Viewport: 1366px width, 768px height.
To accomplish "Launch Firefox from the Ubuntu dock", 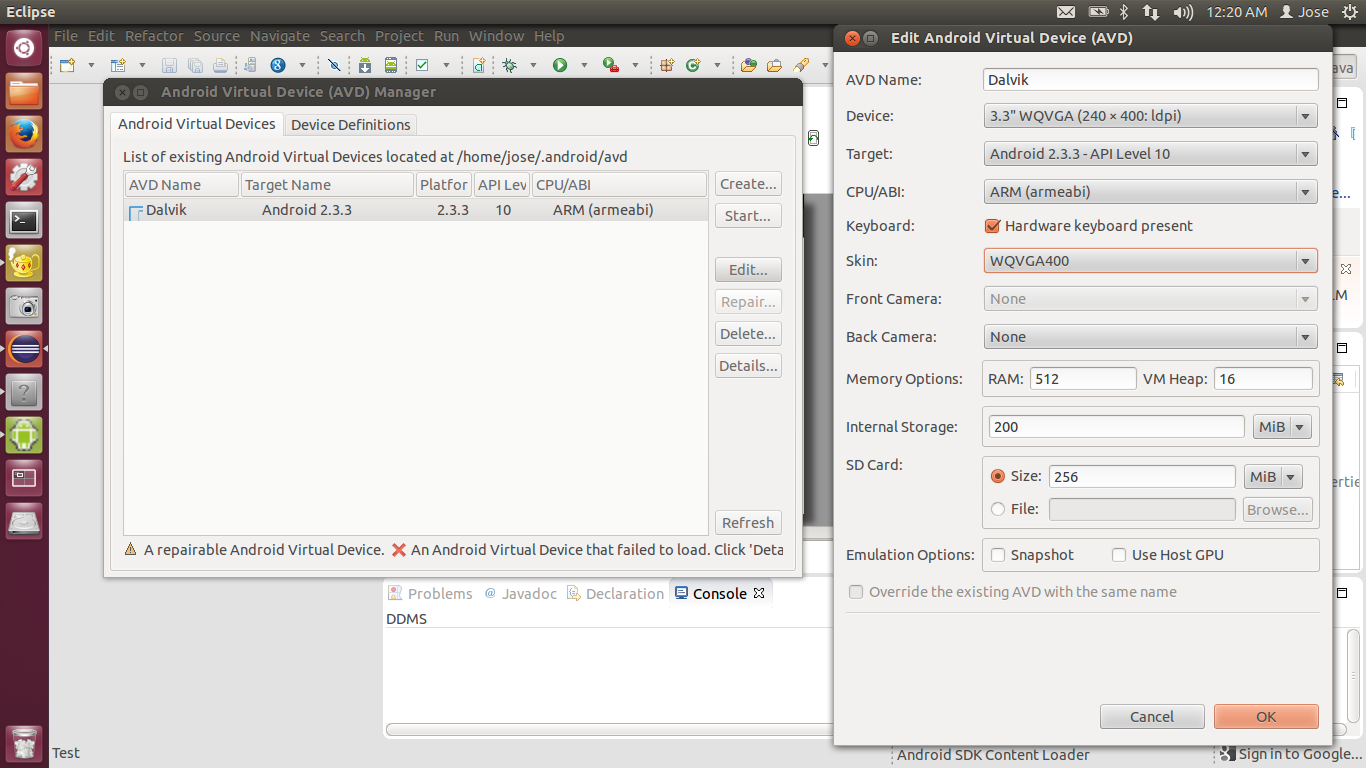I will (24, 132).
